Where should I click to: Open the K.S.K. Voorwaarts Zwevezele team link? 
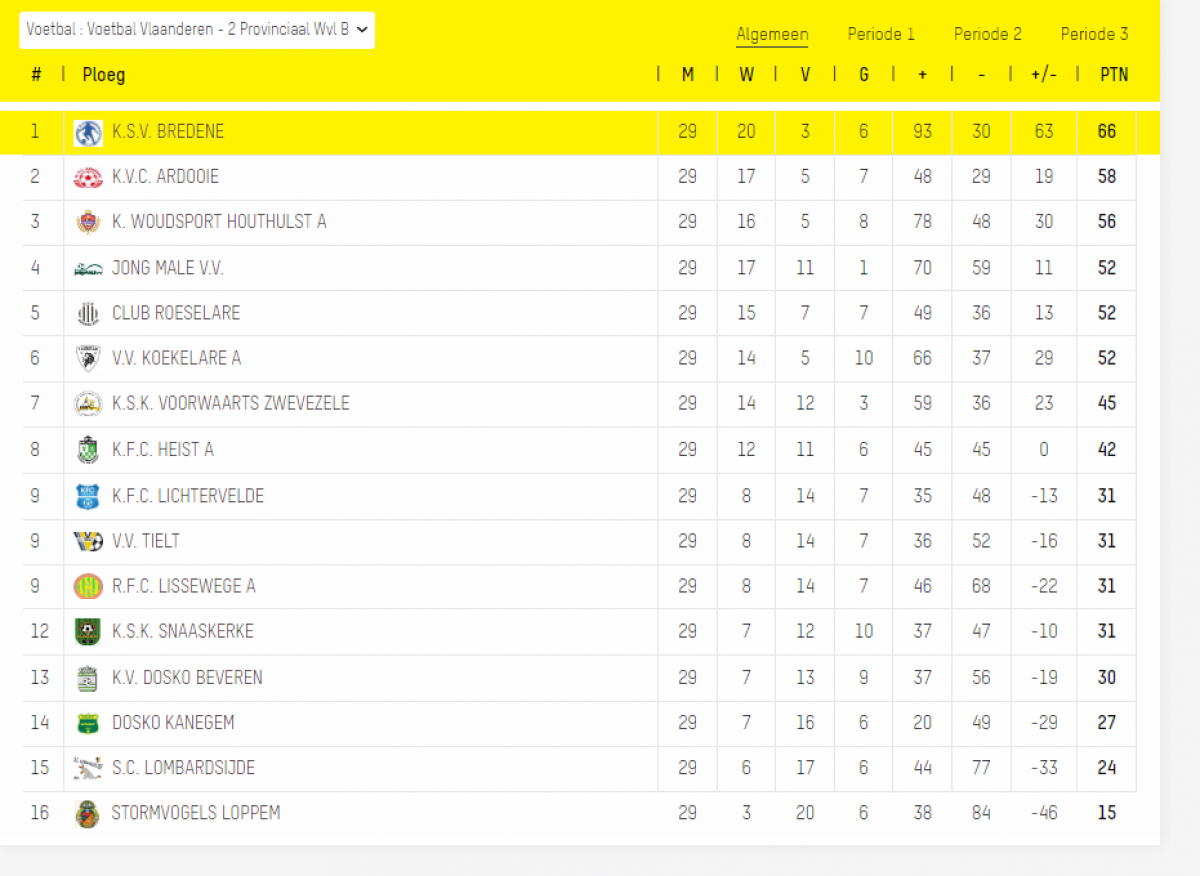point(231,404)
